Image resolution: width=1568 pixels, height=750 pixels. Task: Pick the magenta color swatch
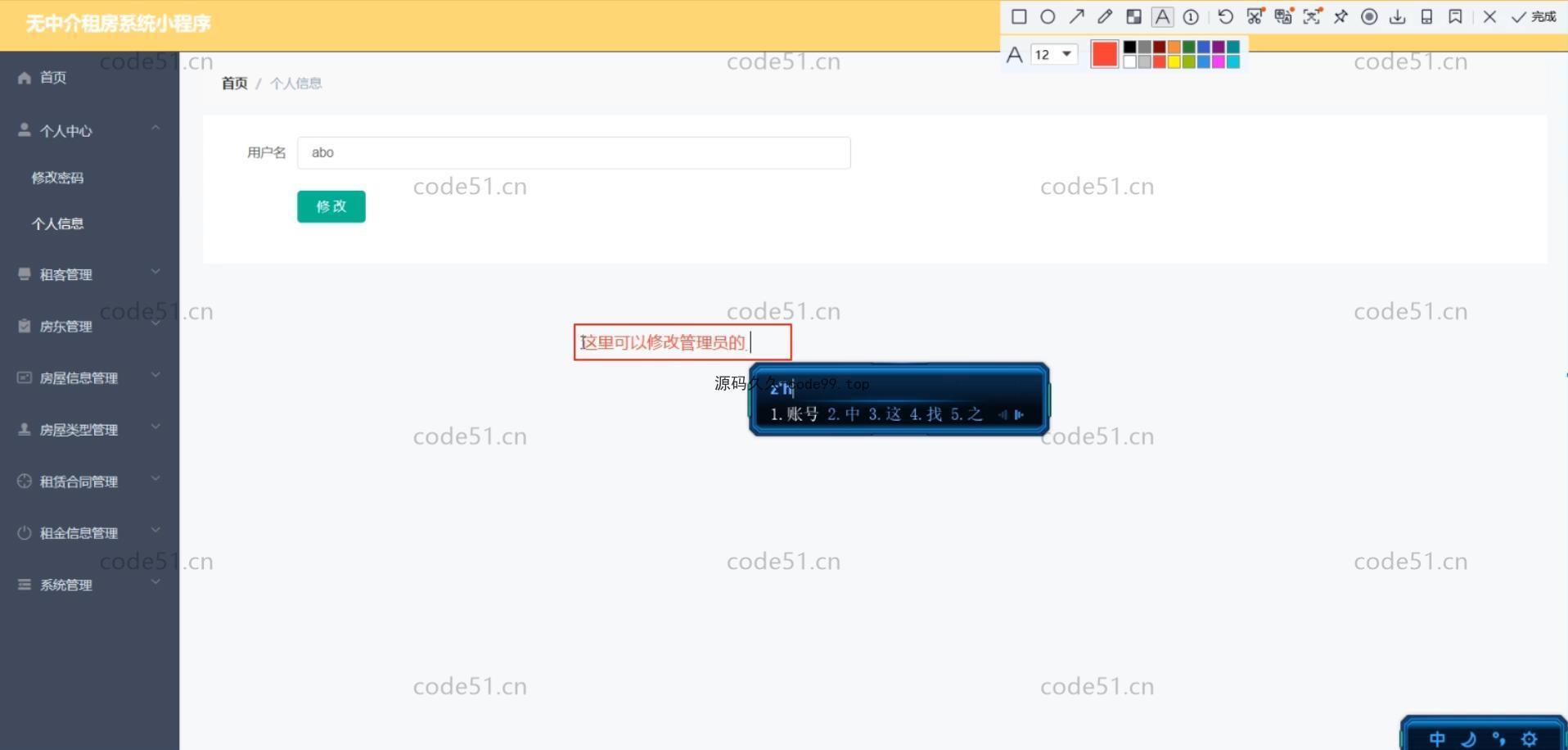pos(1219,61)
